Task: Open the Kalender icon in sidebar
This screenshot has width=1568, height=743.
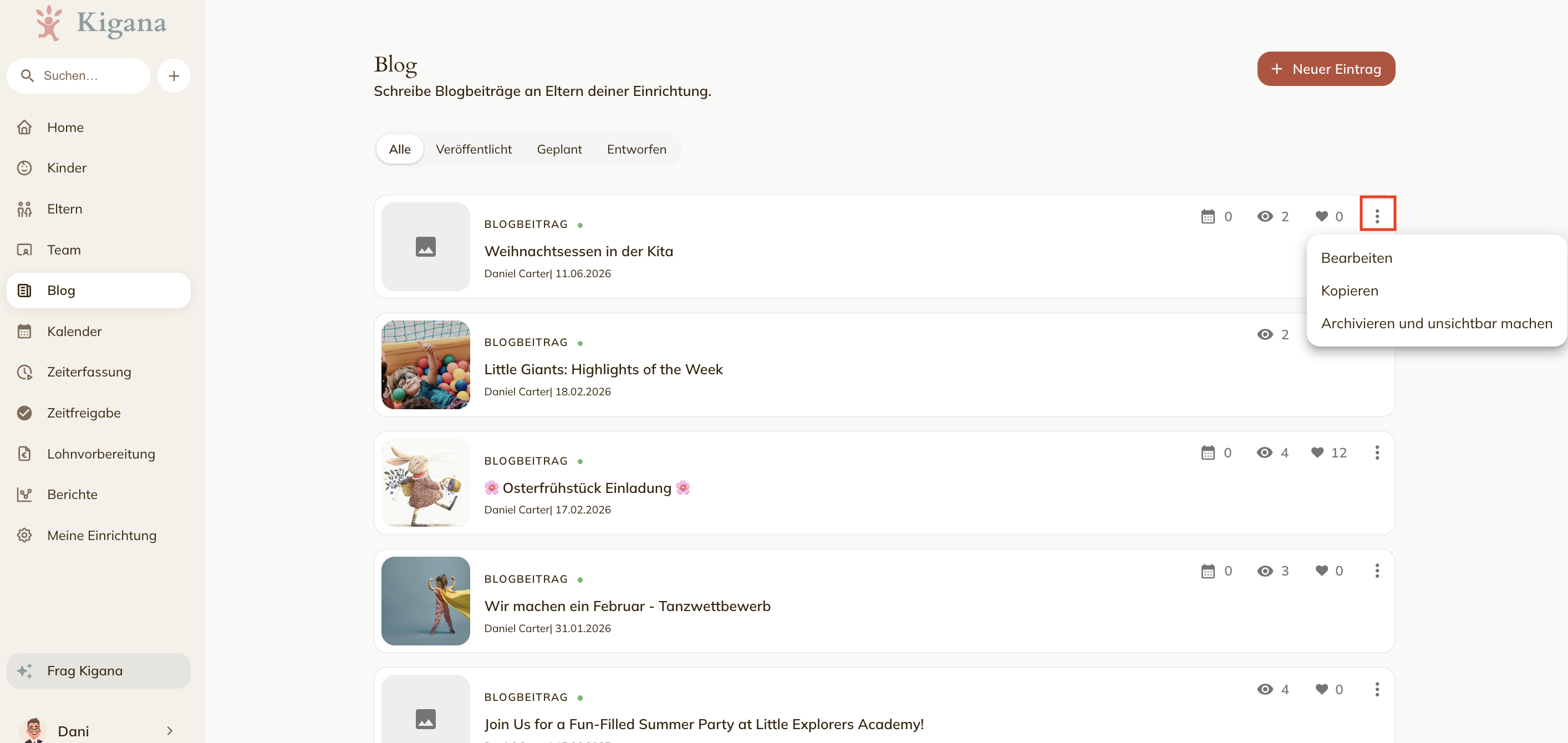Action: (x=24, y=332)
